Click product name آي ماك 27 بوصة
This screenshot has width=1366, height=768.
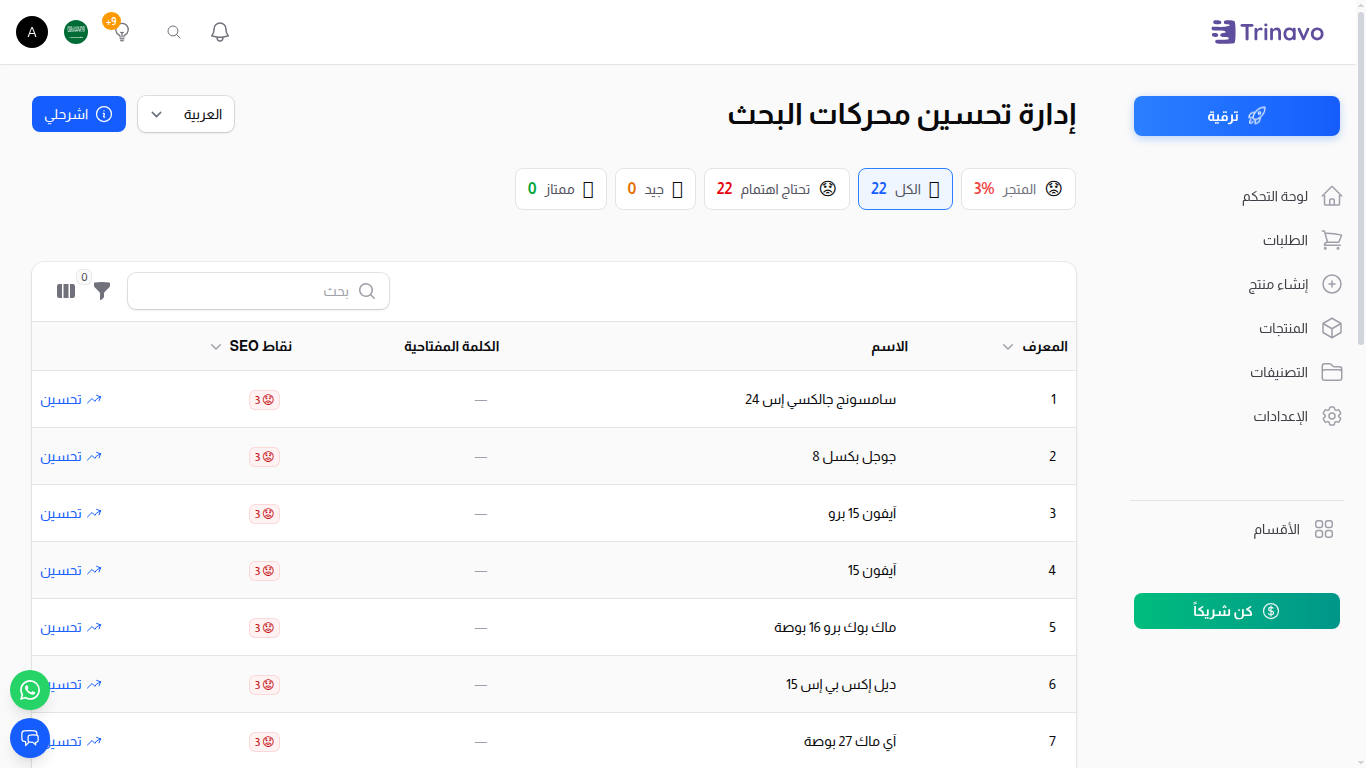pos(850,742)
